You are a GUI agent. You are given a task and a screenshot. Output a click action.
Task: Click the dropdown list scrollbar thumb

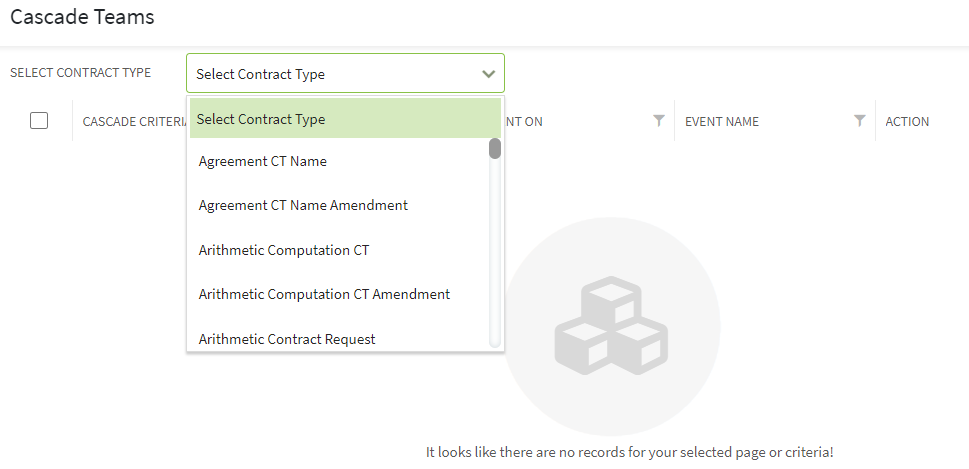(x=494, y=149)
